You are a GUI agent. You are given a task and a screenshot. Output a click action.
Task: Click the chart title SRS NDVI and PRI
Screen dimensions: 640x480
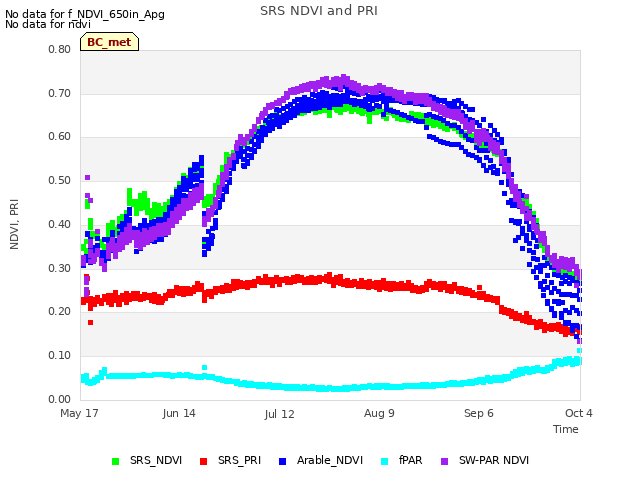point(319,11)
